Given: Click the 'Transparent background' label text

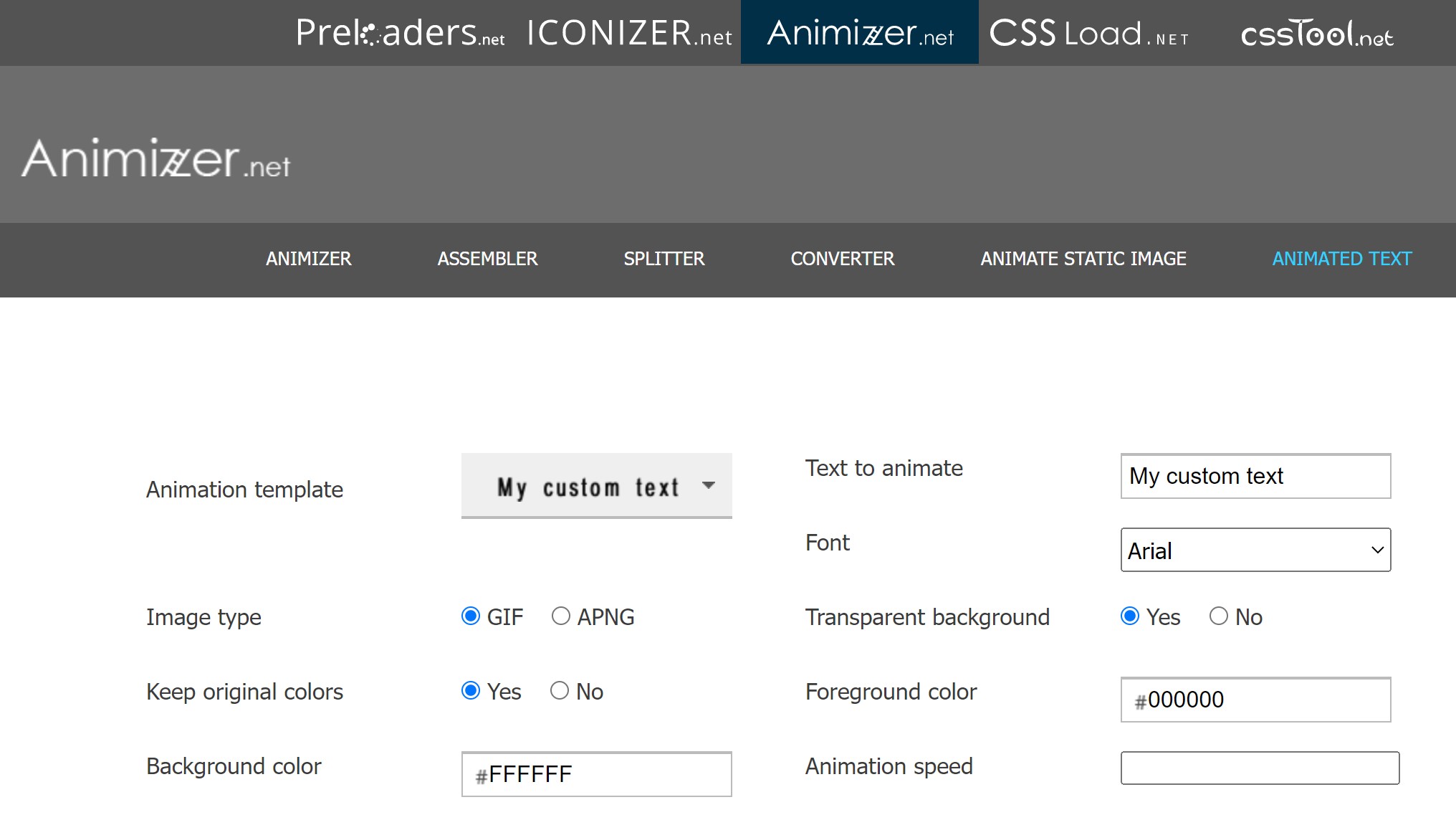Looking at the screenshot, I should click(x=927, y=617).
